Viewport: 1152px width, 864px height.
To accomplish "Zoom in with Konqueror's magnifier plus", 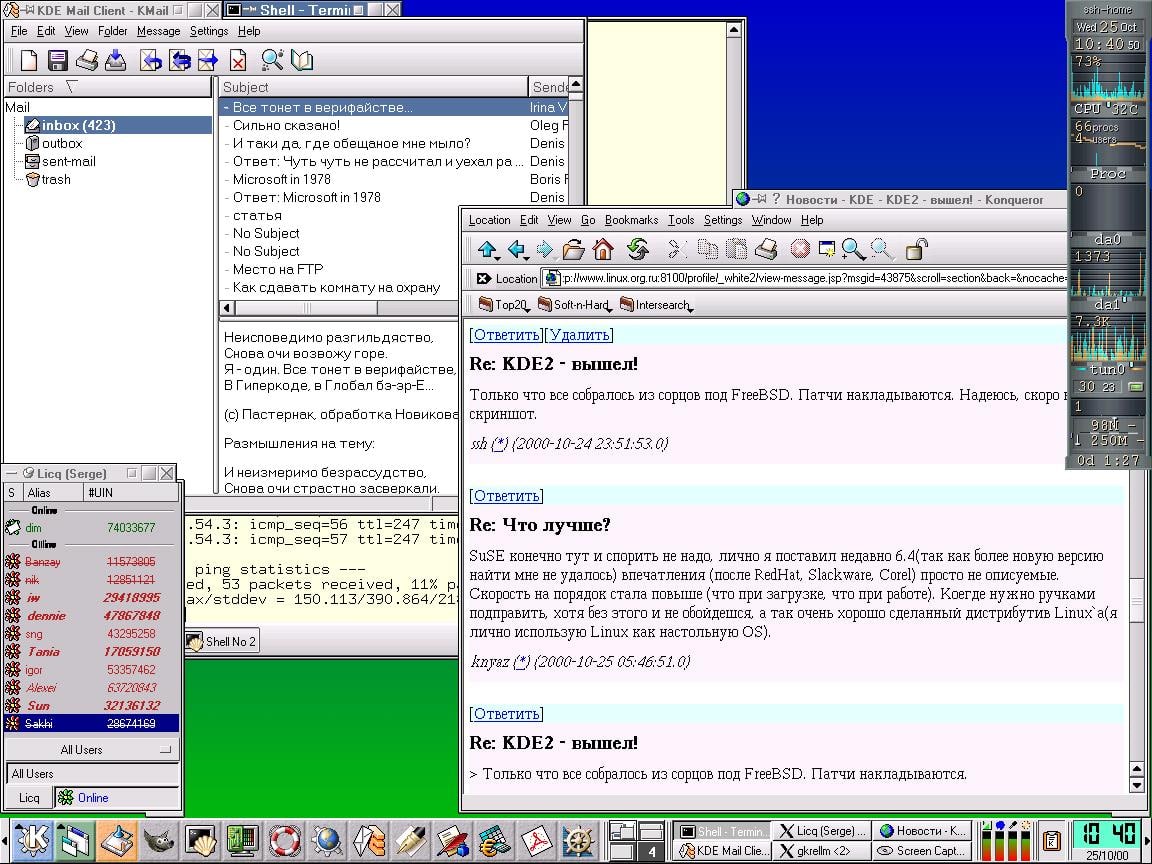I will coord(854,250).
